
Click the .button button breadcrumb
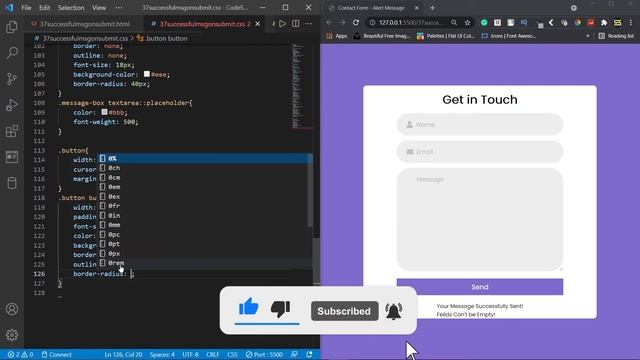[x=167, y=38]
